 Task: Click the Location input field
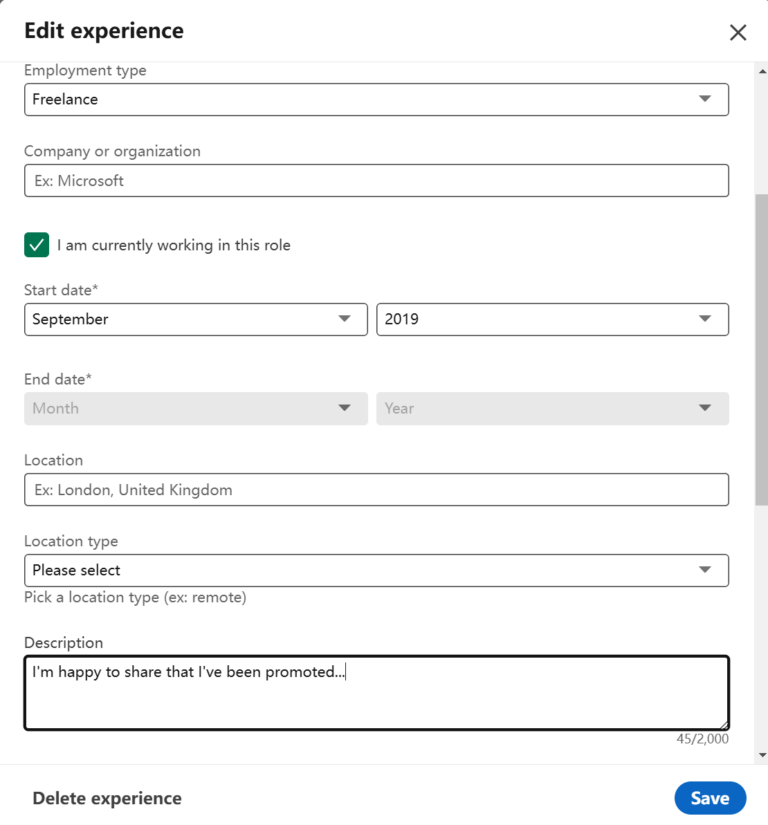pyautogui.click(x=376, y=489)
